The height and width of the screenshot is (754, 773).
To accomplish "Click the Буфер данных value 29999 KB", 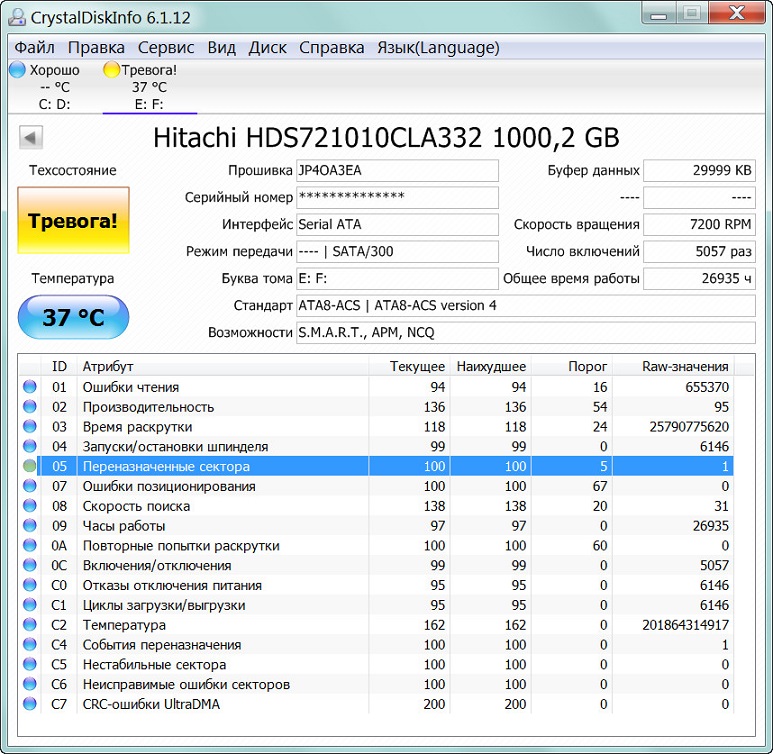I will 700,171.
